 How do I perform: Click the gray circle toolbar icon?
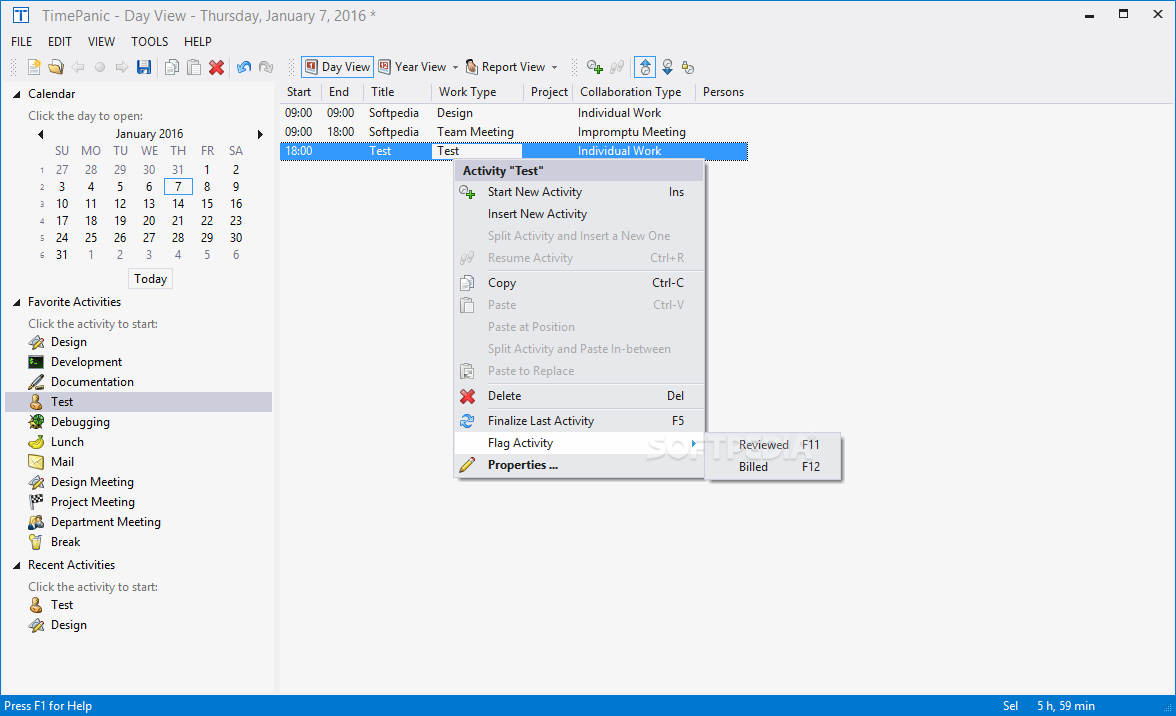click(x=100, y=67)
